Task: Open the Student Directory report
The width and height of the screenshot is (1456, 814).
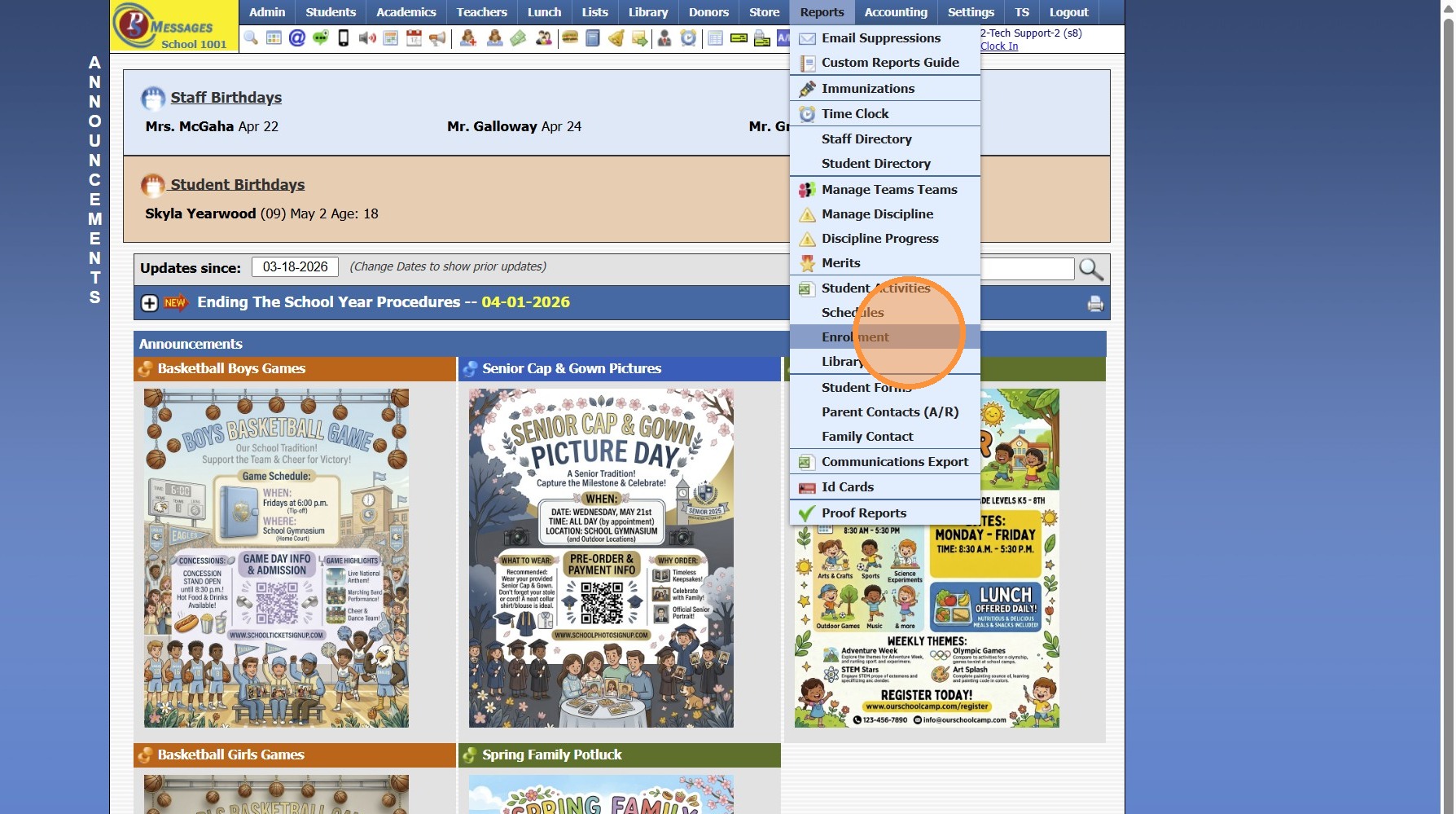Action: pyautogui.click(x=885, y=164)
